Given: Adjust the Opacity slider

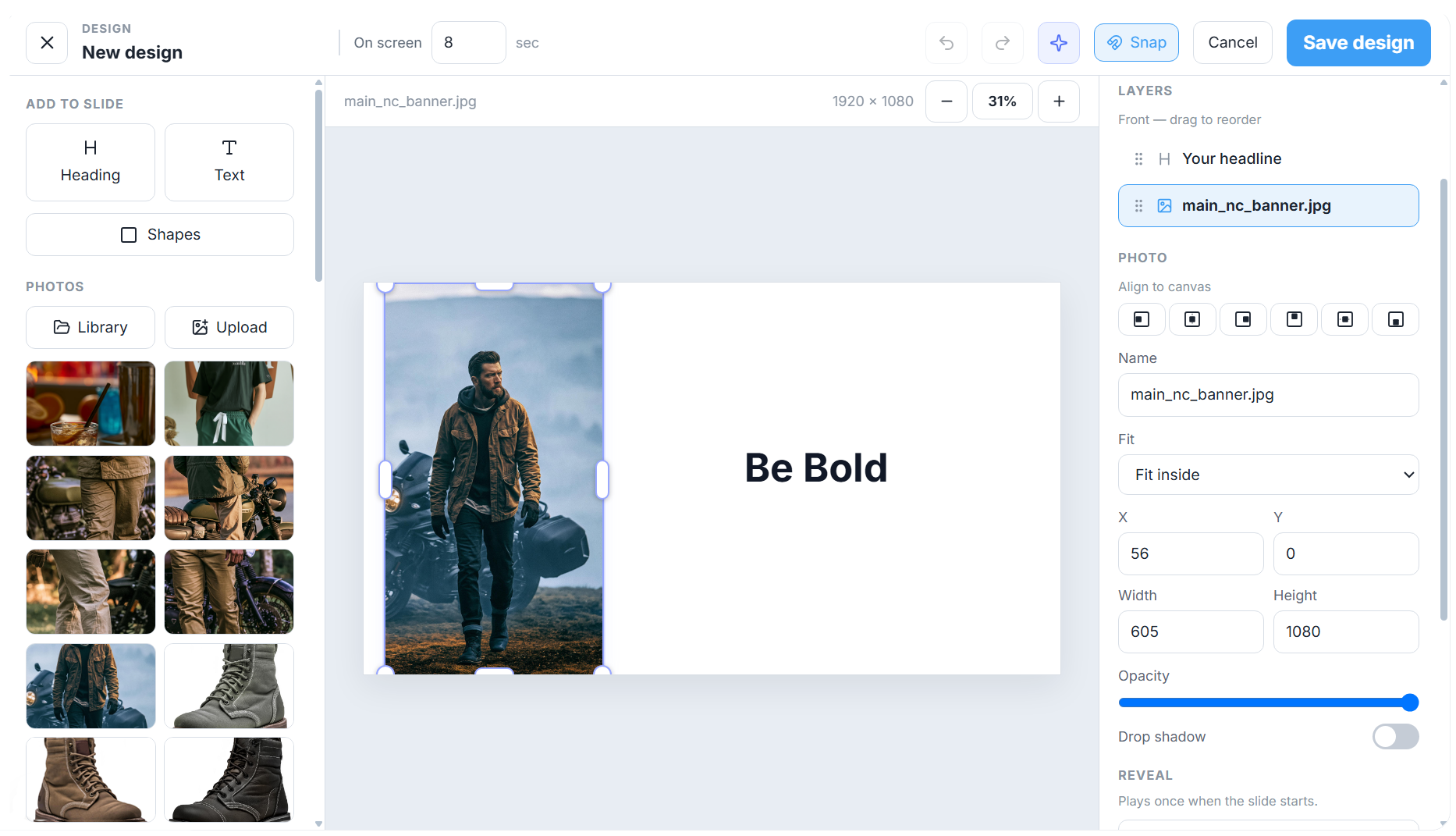Looking at the screenshot, I should click(x=1268, y=703).
